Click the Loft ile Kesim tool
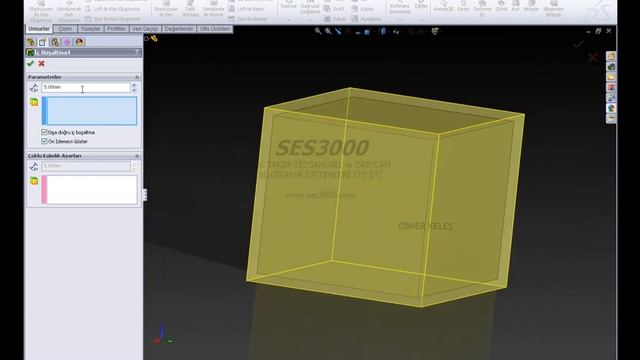Image resolution: width=640 pixels, height=360 pixels. point(247,9)
